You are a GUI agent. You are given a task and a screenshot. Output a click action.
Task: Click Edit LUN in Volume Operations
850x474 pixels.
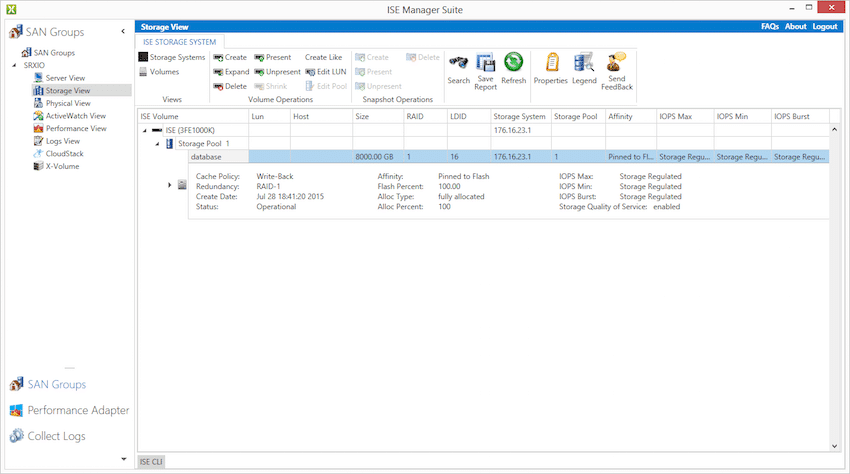tap(326, 72)
